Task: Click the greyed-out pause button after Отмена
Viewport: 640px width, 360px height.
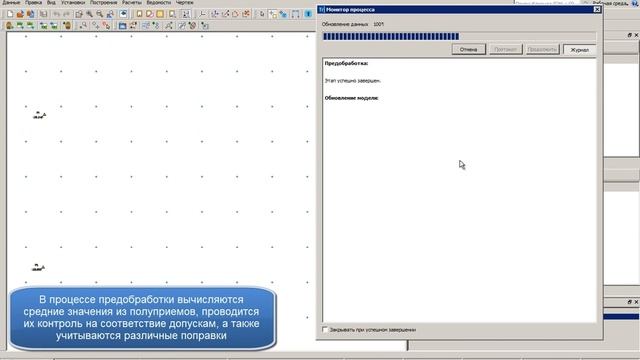Action: pyautogui.click(x=505, y=49)
